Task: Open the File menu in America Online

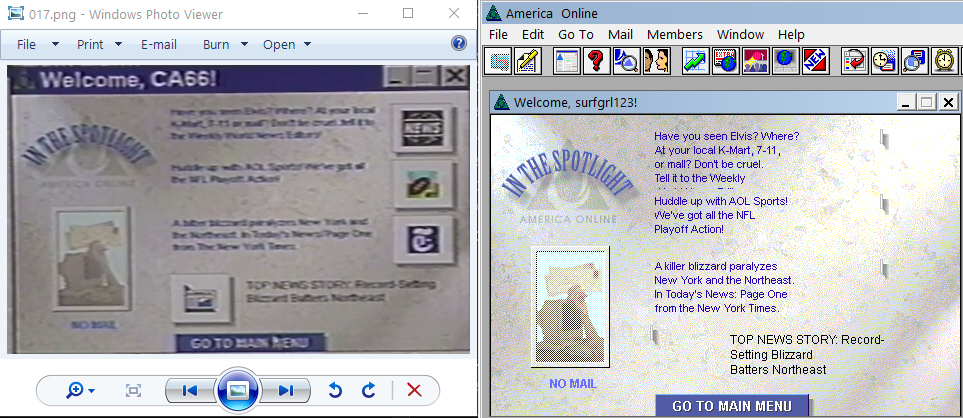Action: tap(498, 34)
